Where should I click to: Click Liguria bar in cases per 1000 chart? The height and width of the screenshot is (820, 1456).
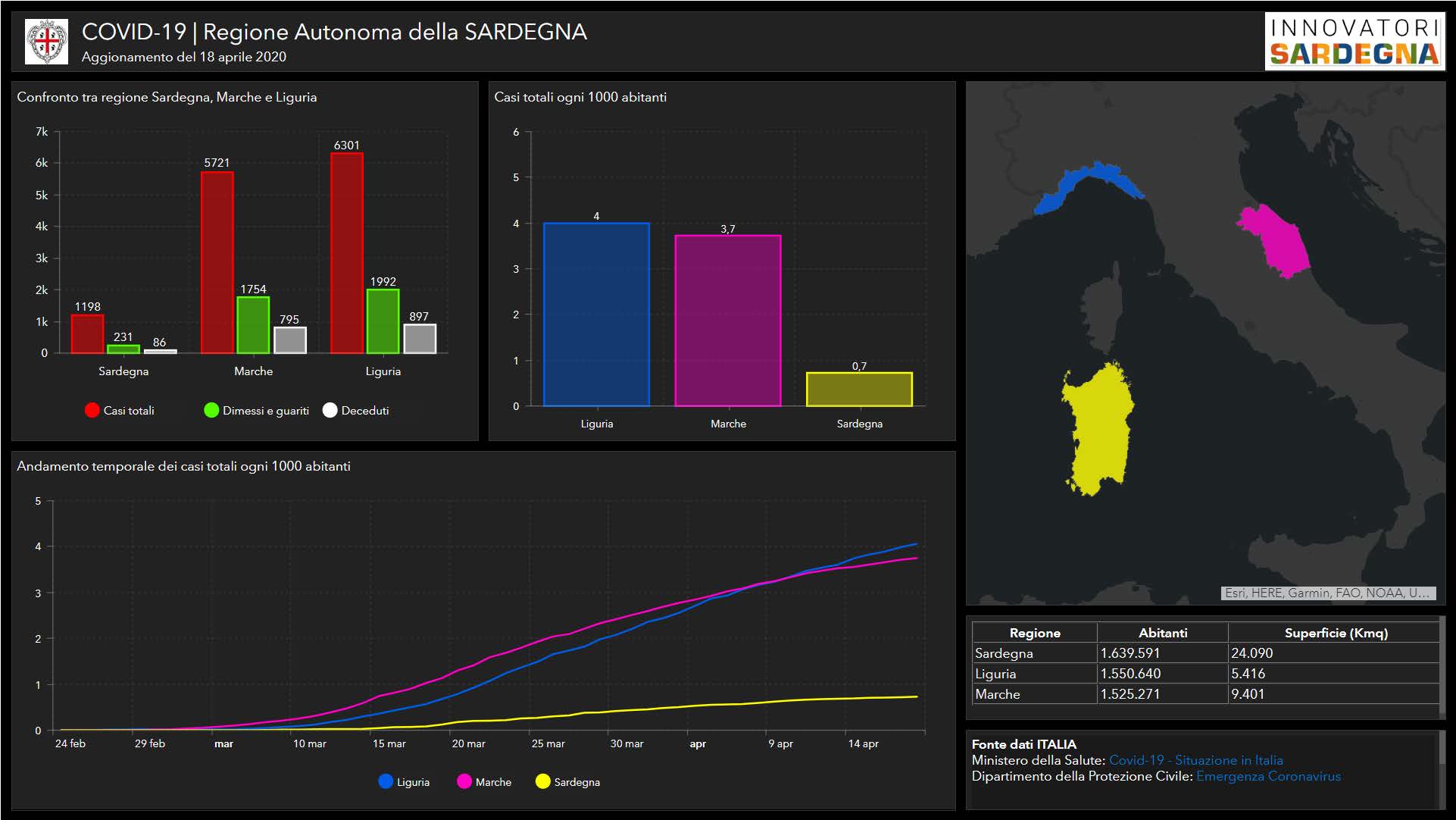coord(596,315)
